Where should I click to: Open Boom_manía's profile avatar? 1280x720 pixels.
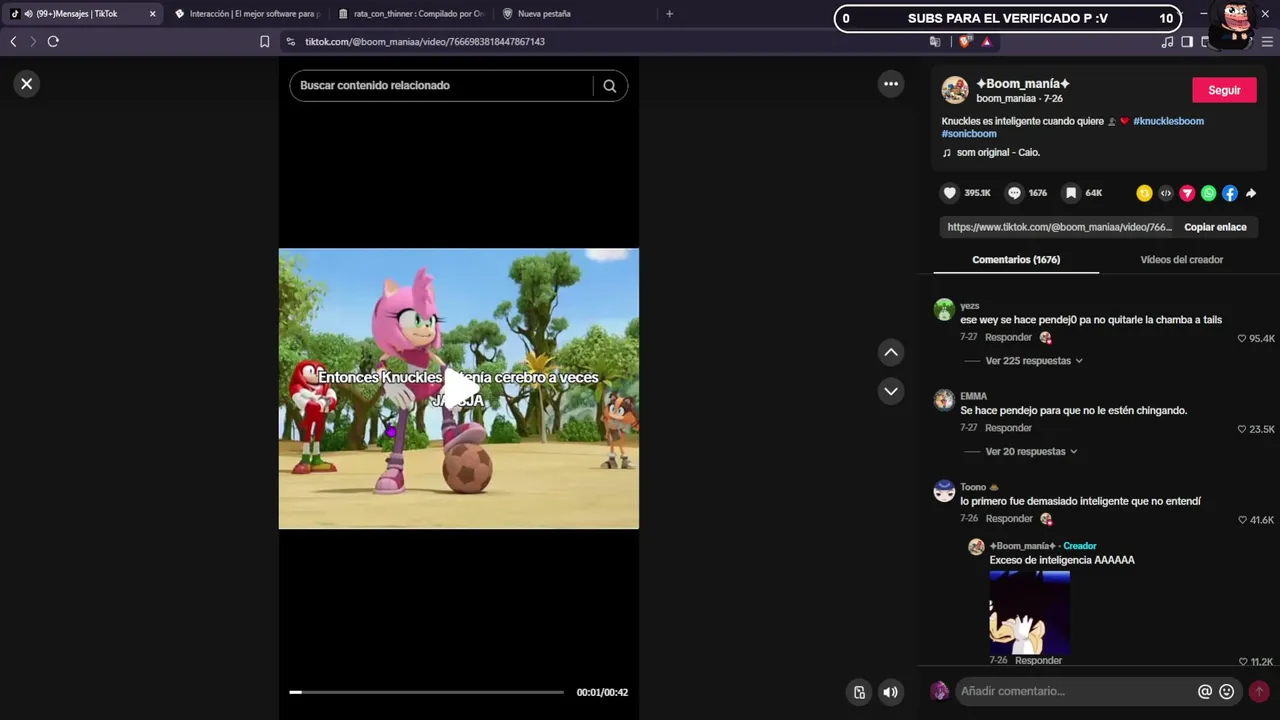pos(955,90)
